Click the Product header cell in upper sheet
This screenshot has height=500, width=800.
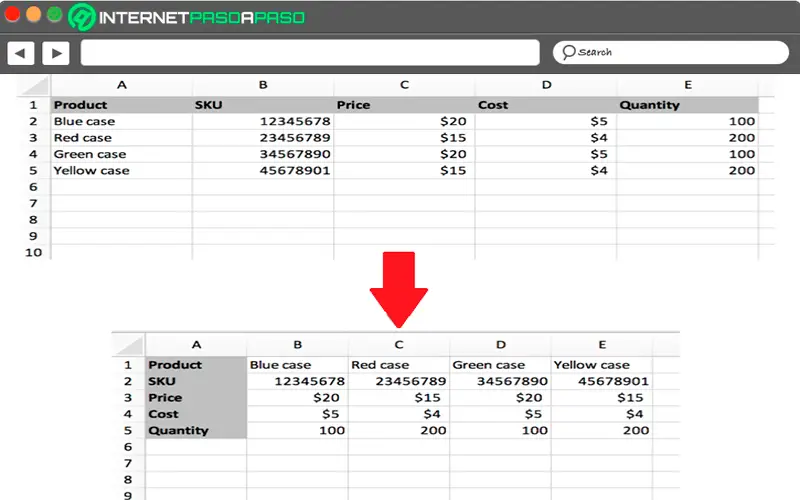tap(121, 105)
